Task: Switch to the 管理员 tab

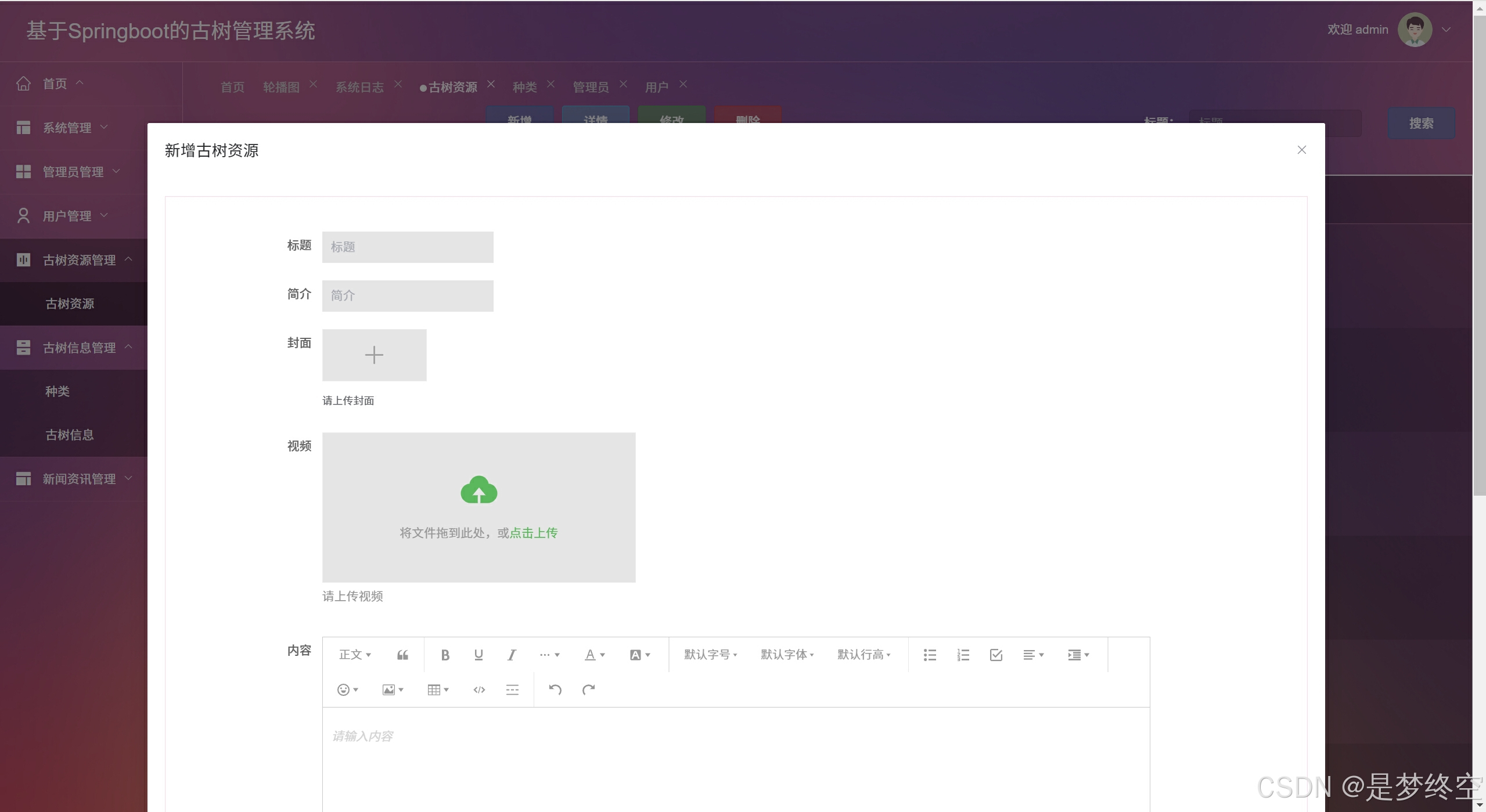Action: pyautogui.click(x=591, y=87)
